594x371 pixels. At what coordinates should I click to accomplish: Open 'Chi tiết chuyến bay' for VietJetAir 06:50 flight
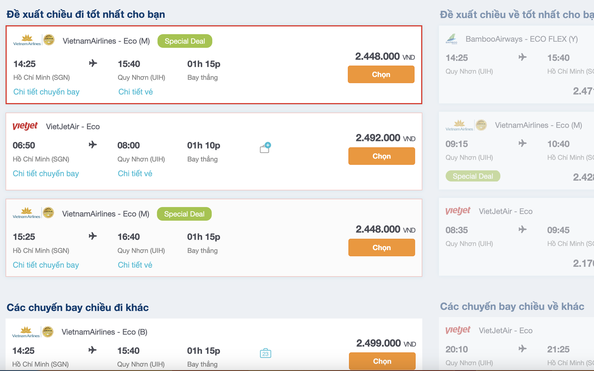point(46,174)
